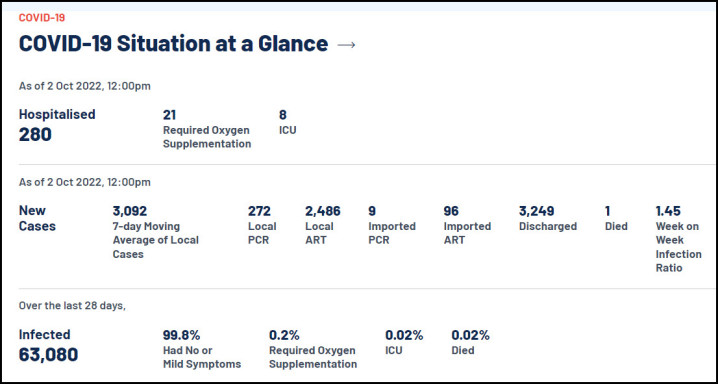
Task: Click the 21 Required Oxygen Supplementation stat
Action: [207, 129]
